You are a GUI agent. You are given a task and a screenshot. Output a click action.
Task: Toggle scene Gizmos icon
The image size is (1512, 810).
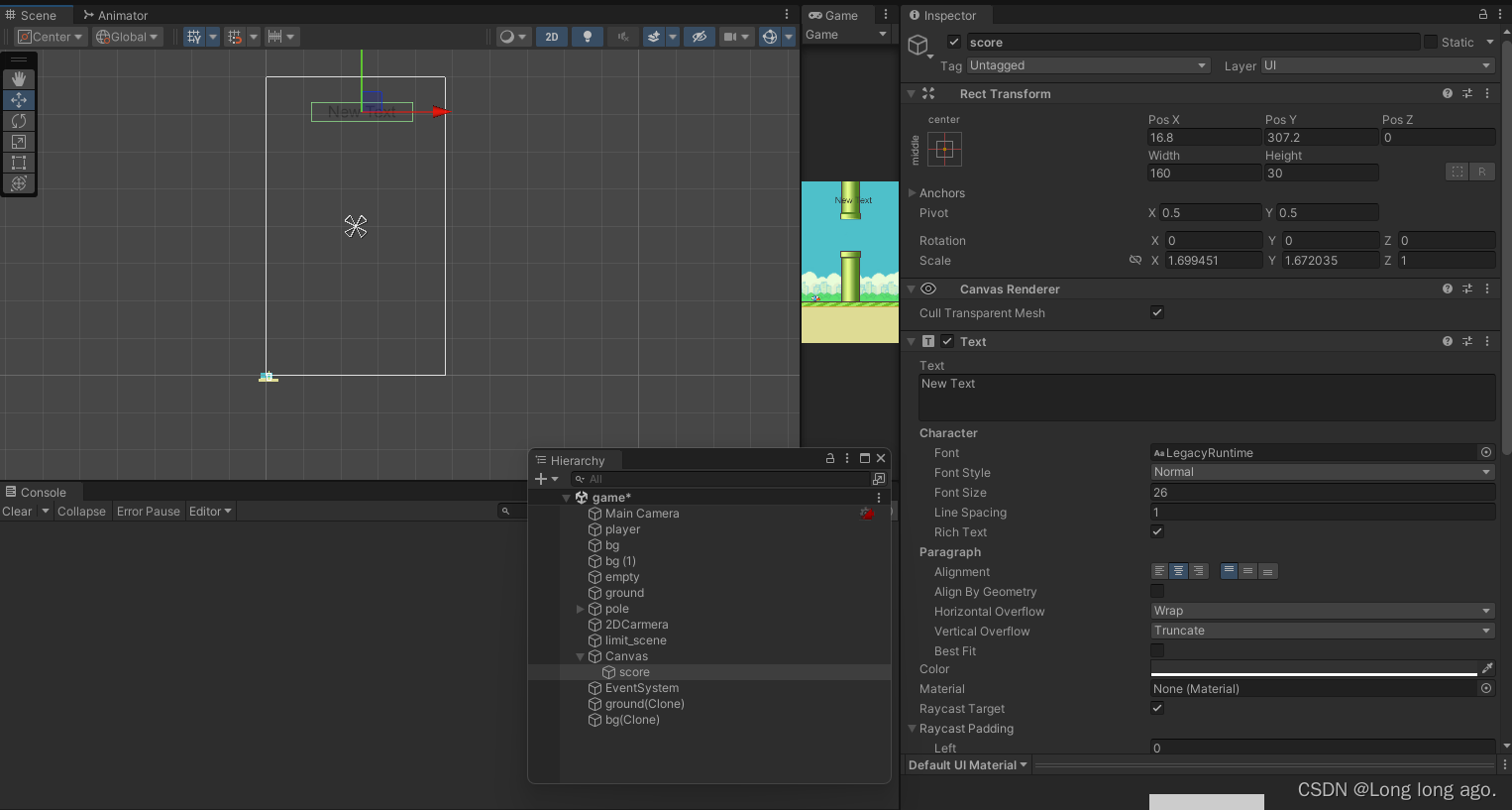tap(770, 37)
